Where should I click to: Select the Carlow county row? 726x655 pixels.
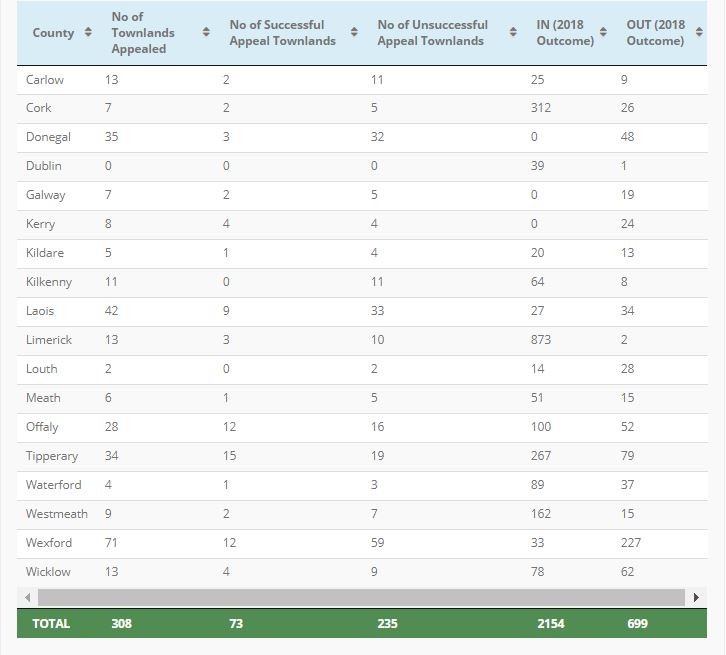coord(45,79)
